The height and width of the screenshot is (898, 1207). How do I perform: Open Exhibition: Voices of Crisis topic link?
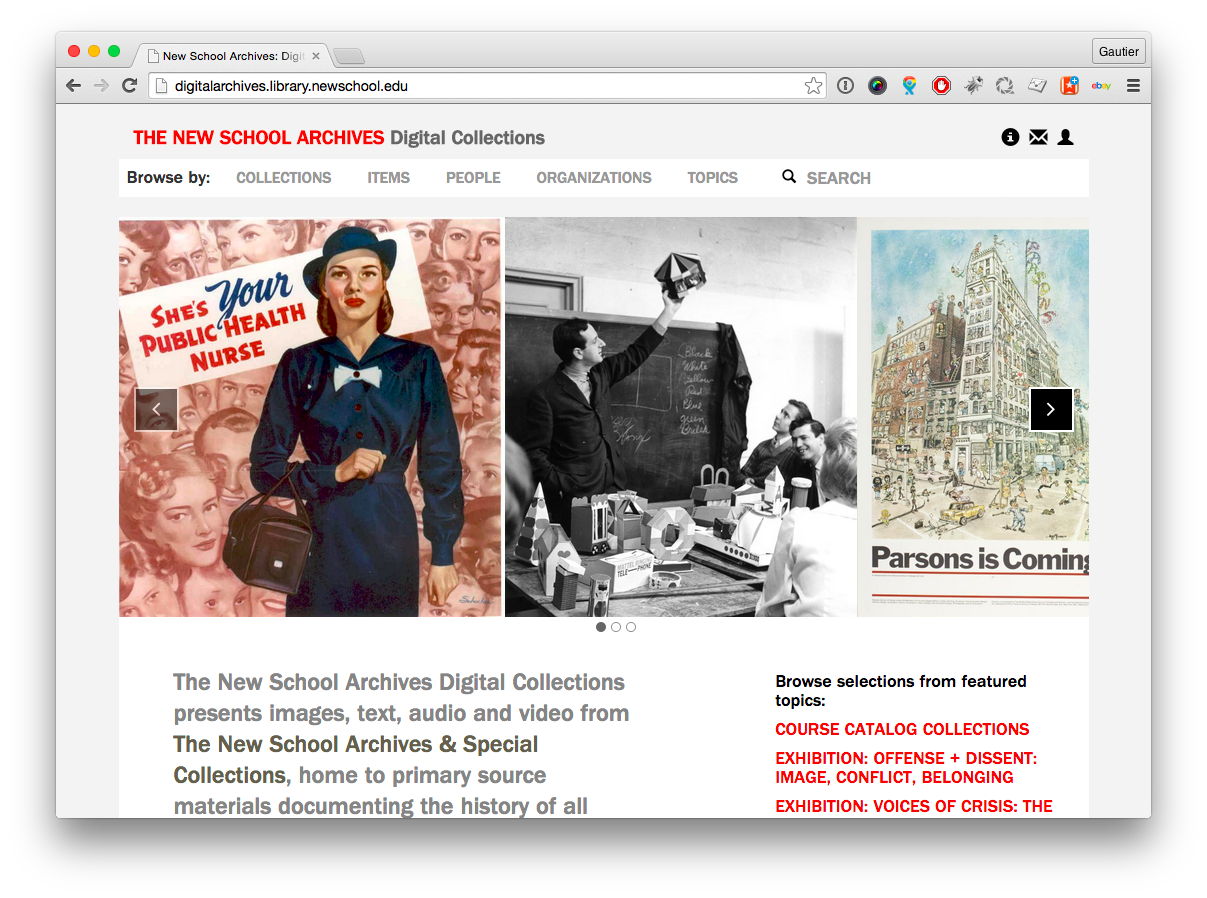914,806
